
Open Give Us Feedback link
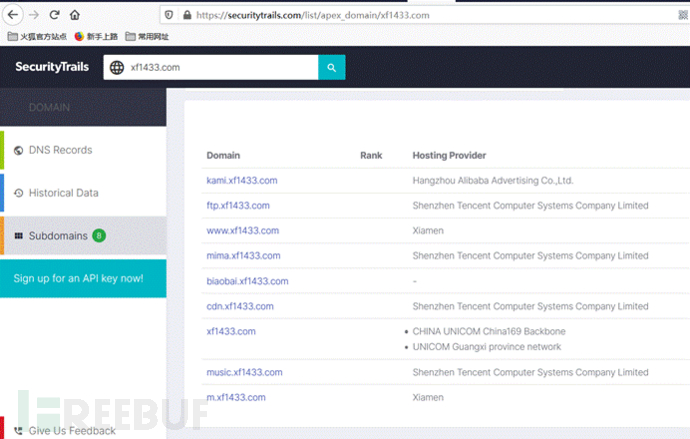point(72,431)
